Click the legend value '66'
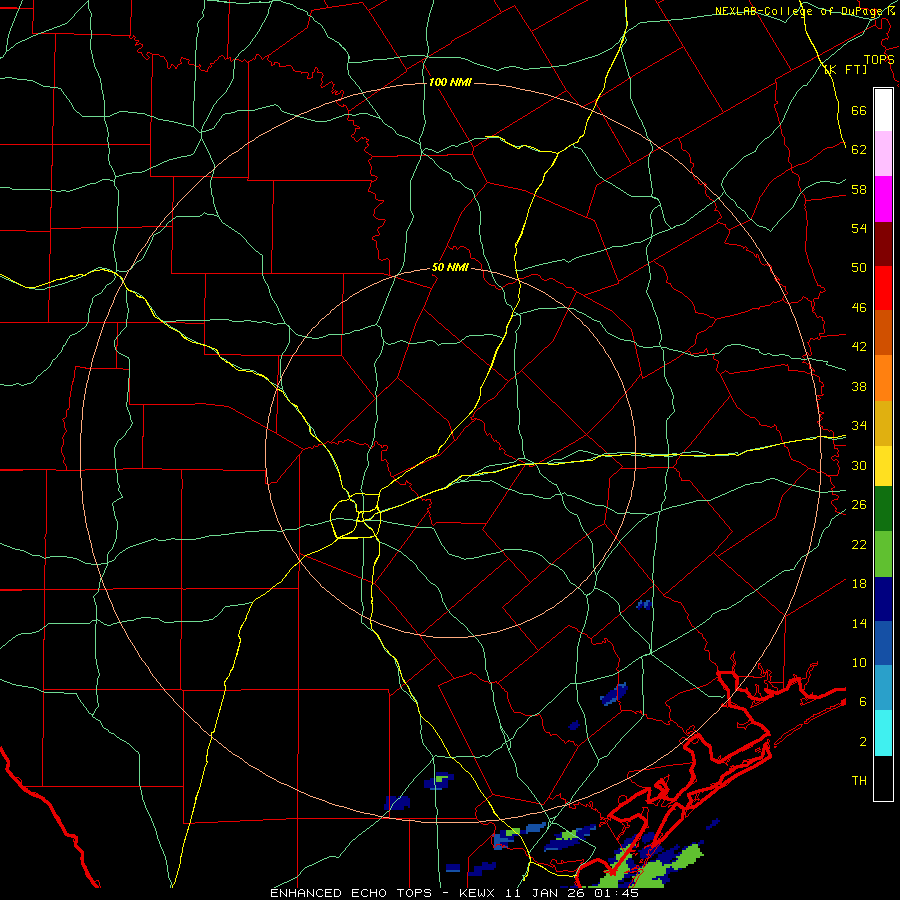900x900 pixels. click(x=859, y=111)
